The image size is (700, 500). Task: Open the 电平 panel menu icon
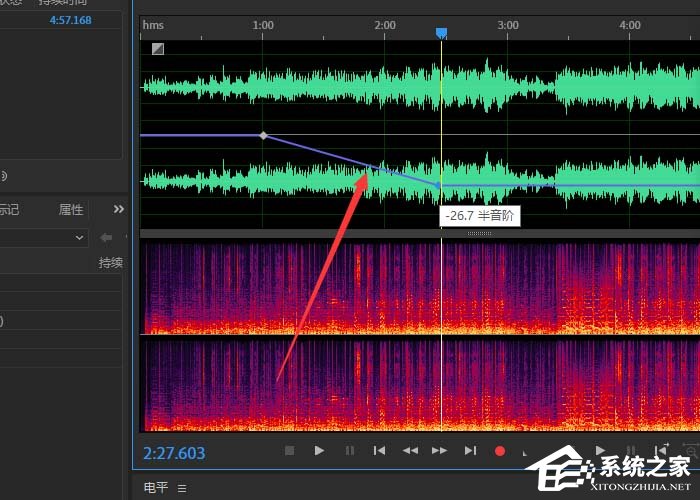tap(182, 488)
